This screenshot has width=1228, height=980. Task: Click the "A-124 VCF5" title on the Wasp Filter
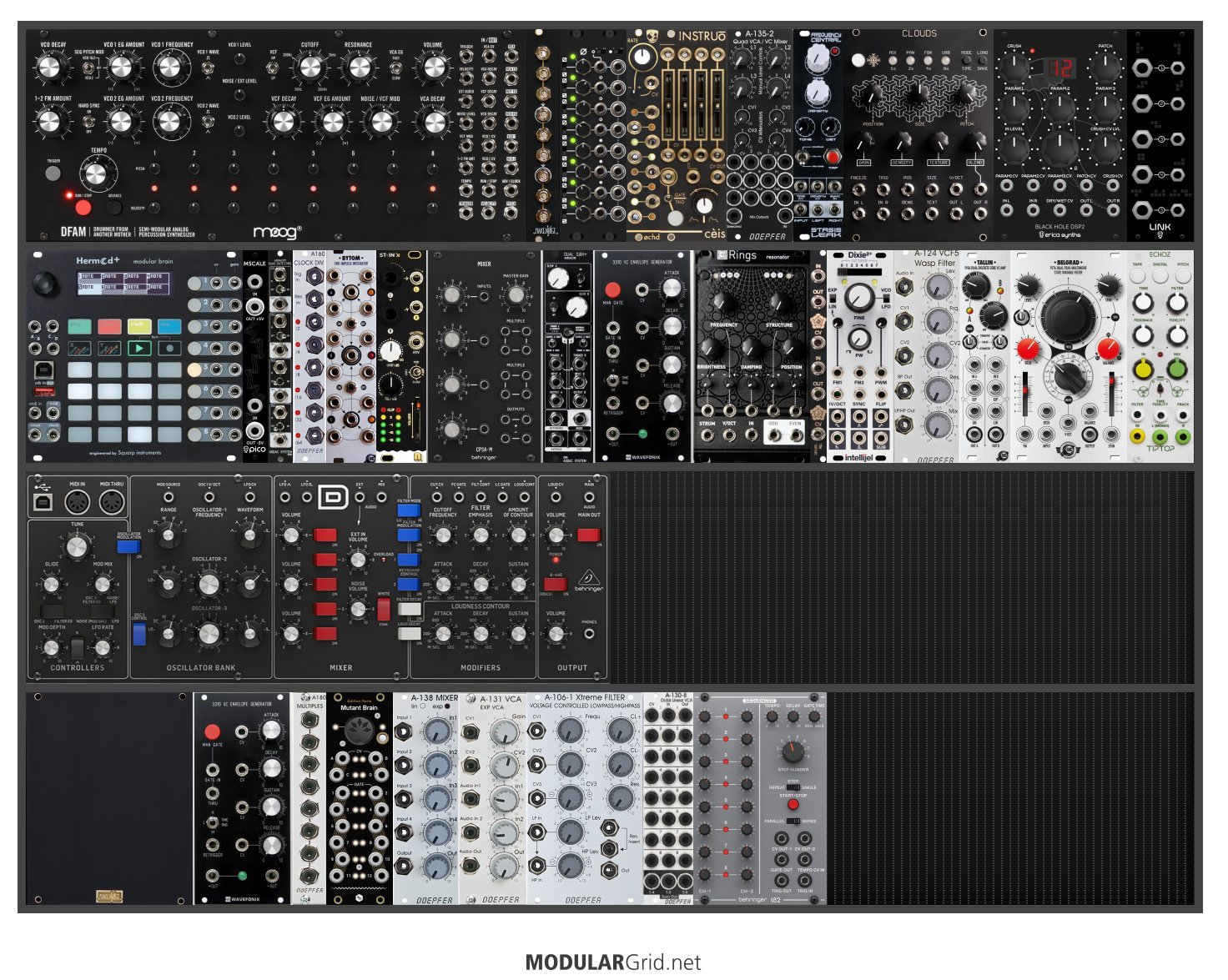click(936, 254)
